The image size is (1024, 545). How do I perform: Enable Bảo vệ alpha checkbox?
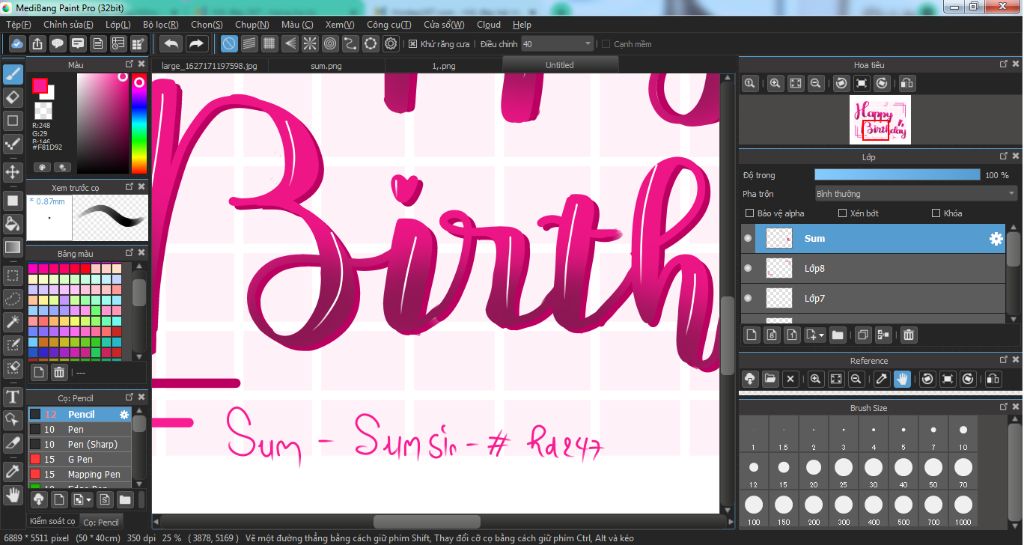(750, 213)
